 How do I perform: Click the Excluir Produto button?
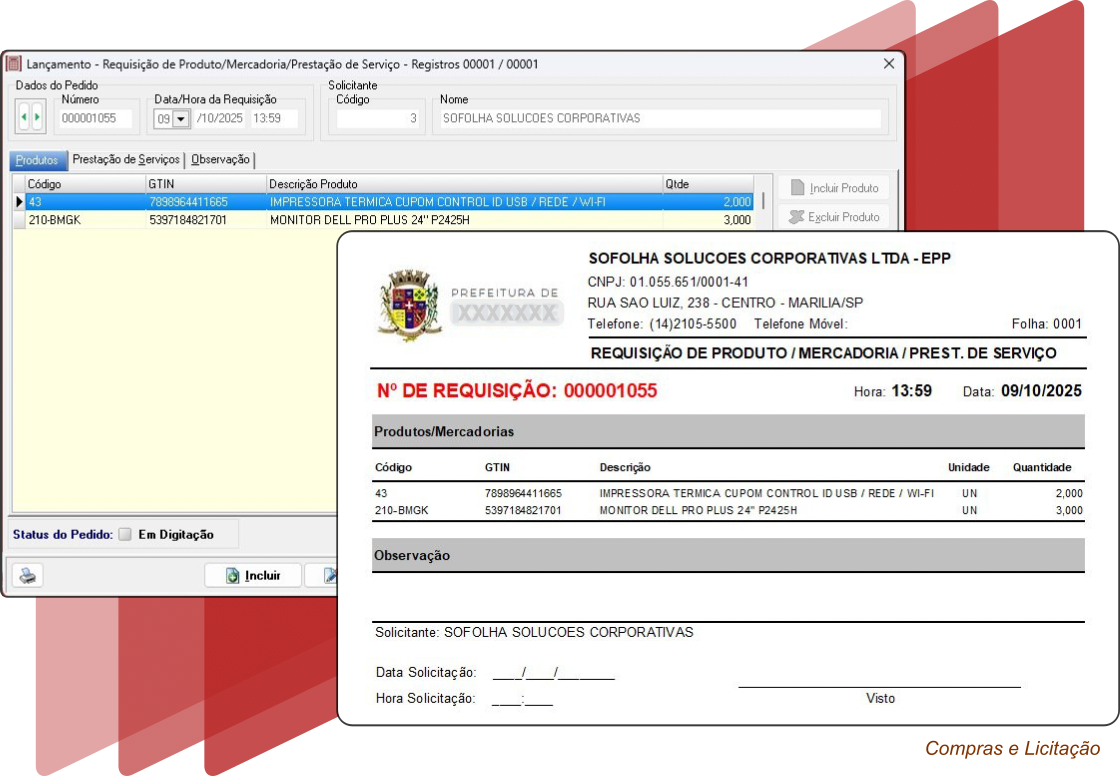(x=834, y=217)
